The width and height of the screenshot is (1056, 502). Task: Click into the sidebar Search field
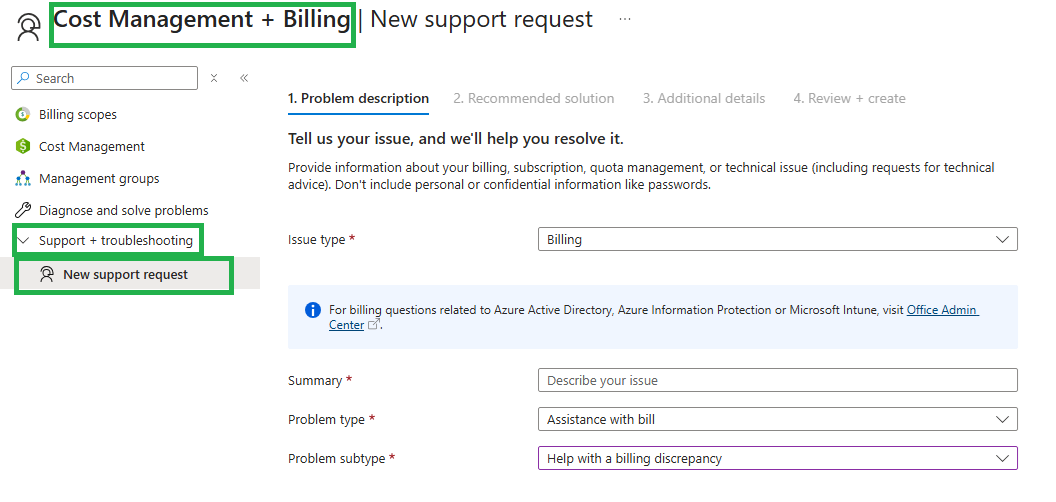pos(104,78)
